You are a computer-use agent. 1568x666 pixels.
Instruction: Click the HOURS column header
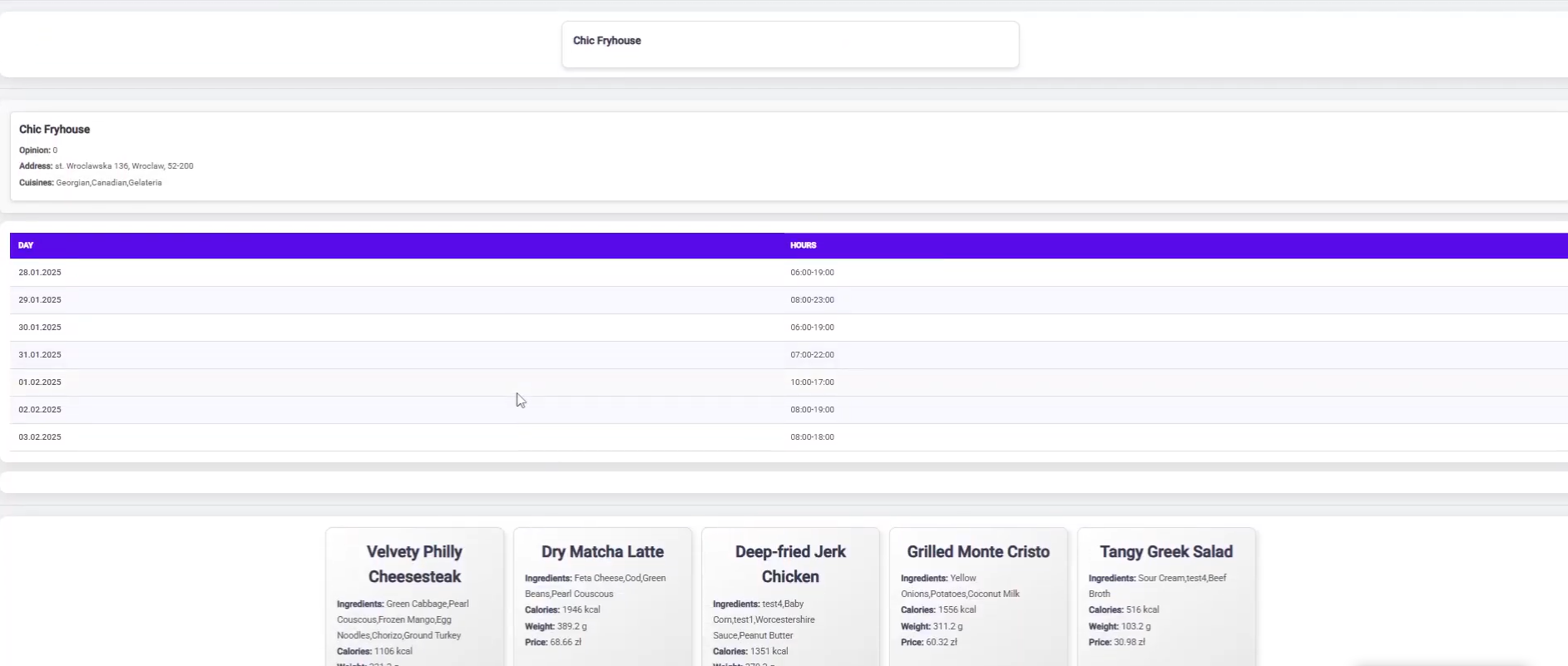(803, 245)
